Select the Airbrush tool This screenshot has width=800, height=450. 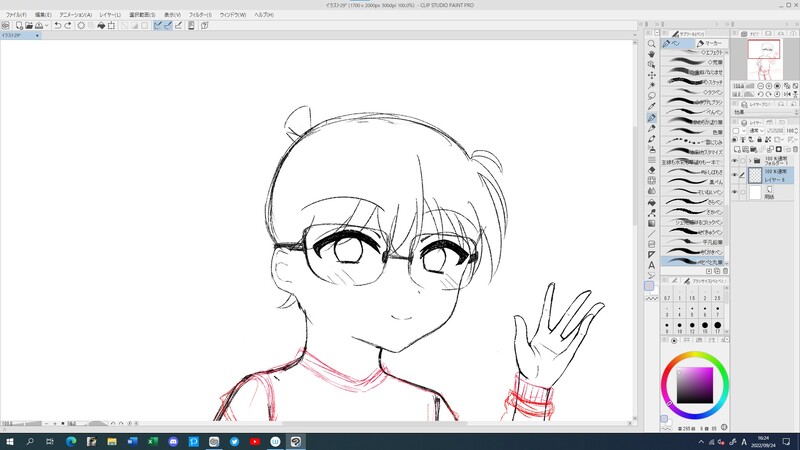652,149
